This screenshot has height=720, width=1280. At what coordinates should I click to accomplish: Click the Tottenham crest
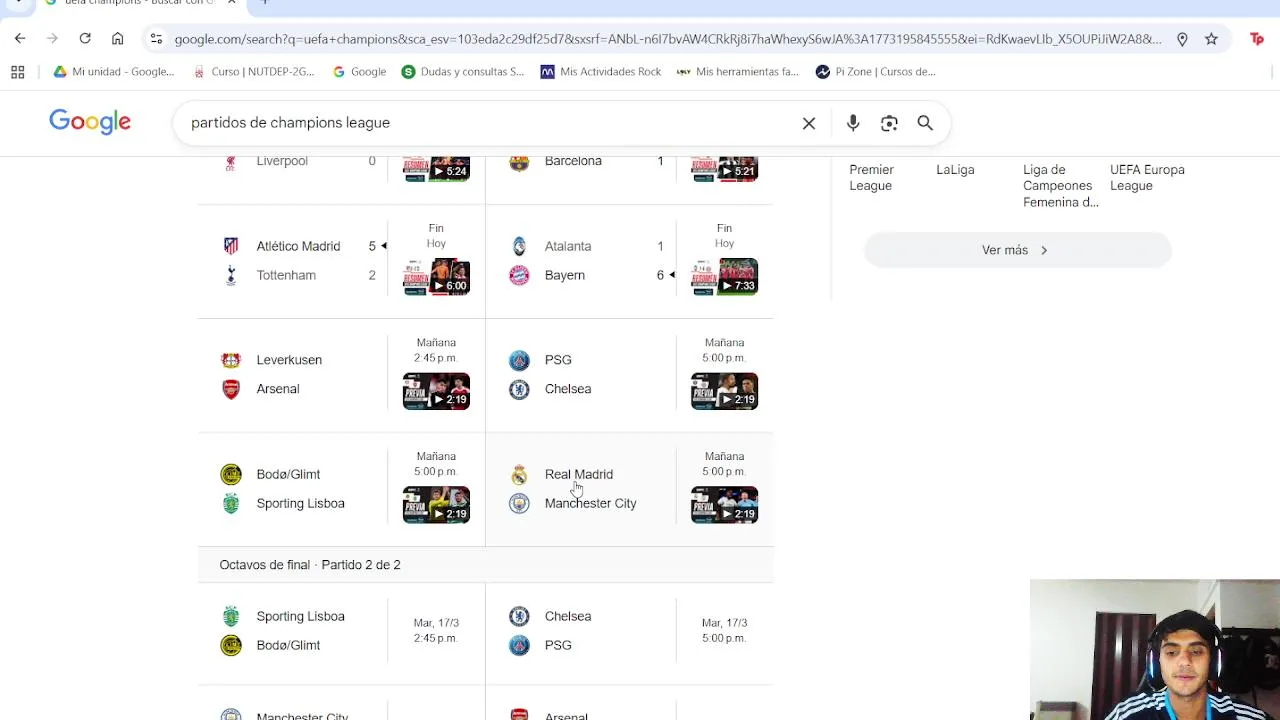pos(231,275)
